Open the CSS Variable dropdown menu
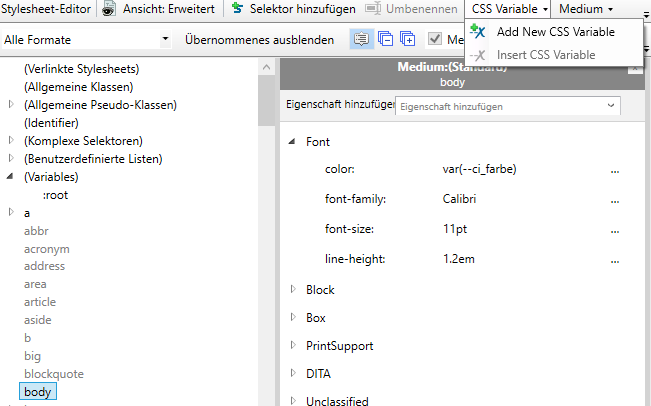 (x=509, y=9)
